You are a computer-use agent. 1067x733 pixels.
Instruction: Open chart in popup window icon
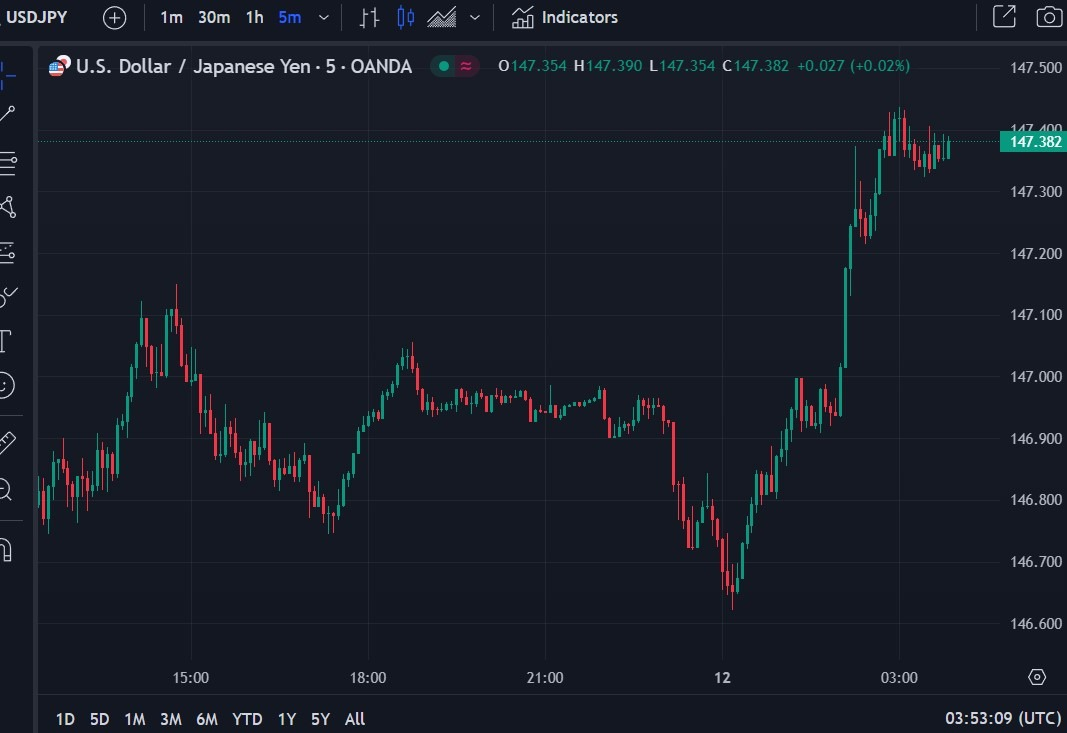1004,17
